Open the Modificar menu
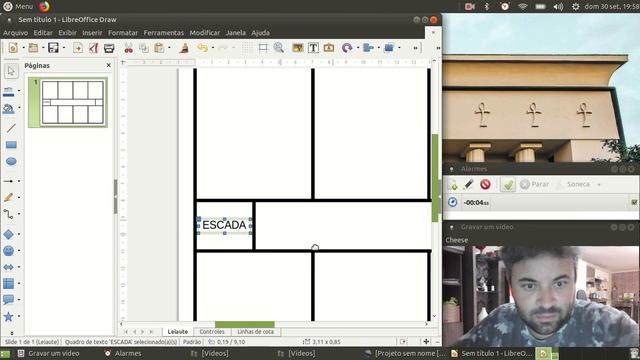Image resolution: width=640 pixels, height=360 pixels. coord(204,33)
